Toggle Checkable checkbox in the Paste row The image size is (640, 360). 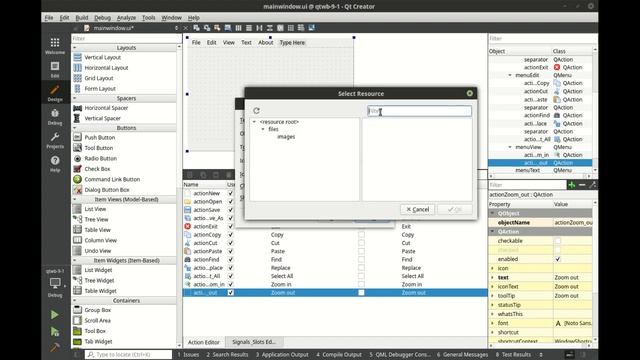(361, 251)
